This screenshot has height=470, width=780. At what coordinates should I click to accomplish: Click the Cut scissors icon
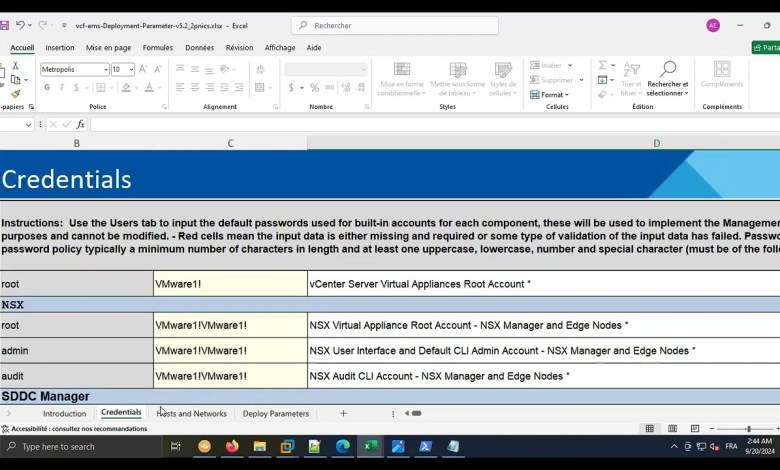pos(15,65)
